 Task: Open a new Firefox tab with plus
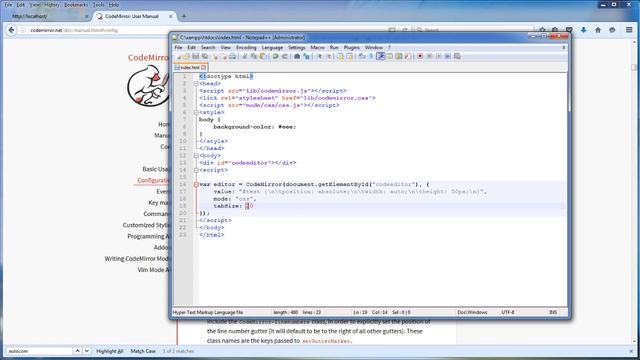[184, 16]
